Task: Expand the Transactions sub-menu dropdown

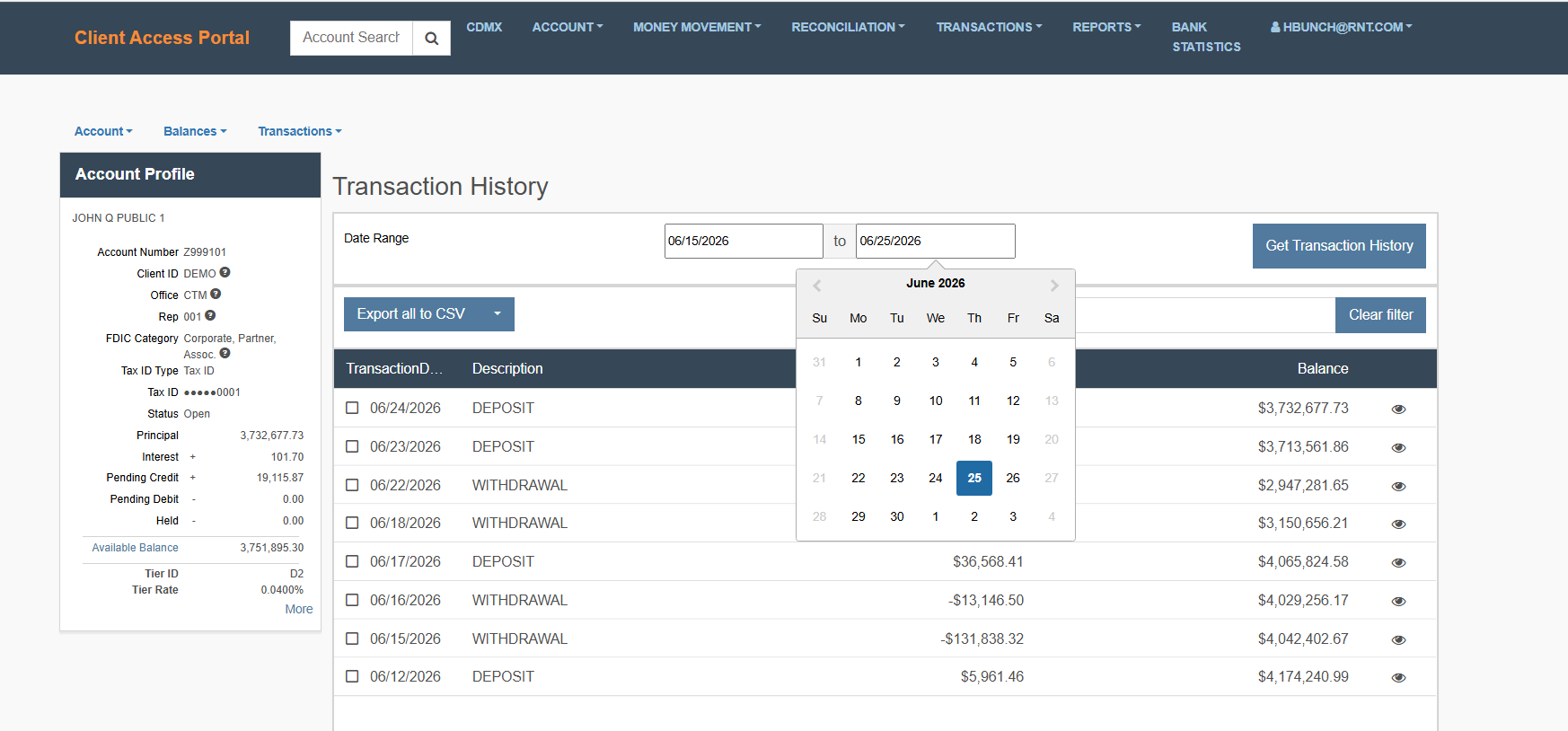Action: 300,131
